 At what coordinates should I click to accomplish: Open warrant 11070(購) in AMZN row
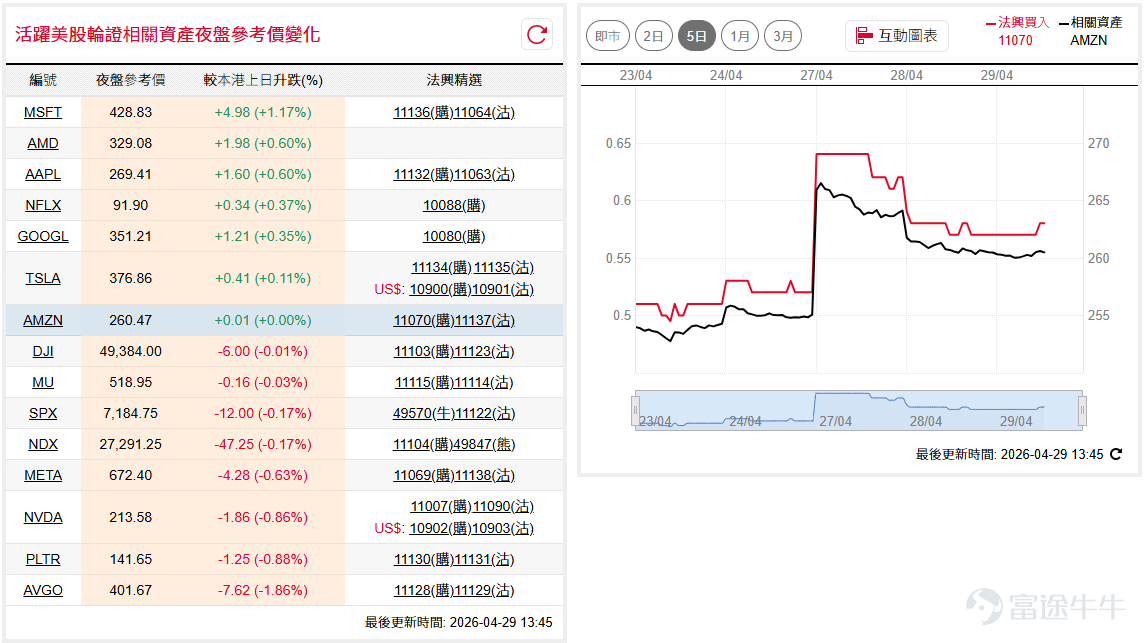[x=423, y=320]
